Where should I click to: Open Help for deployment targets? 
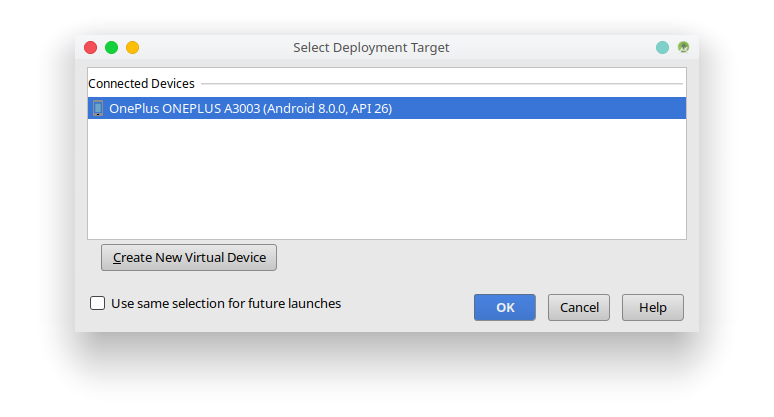coord(653,307)
